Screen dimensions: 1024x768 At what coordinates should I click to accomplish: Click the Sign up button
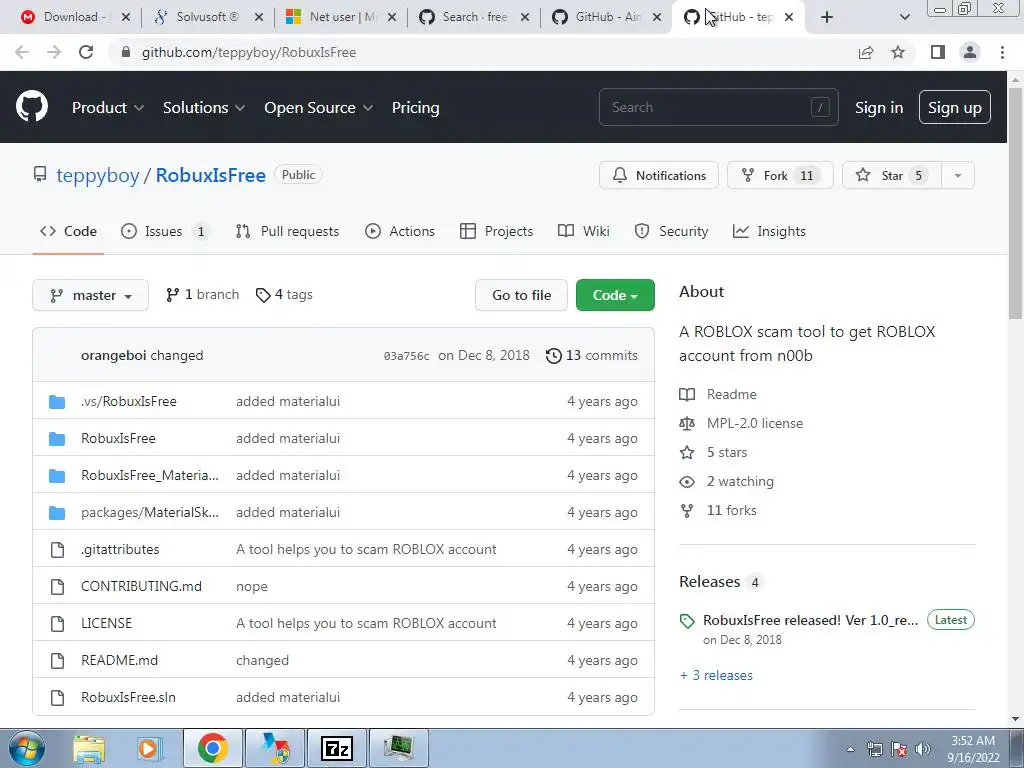pyautogui.click(x=955, y=108)
